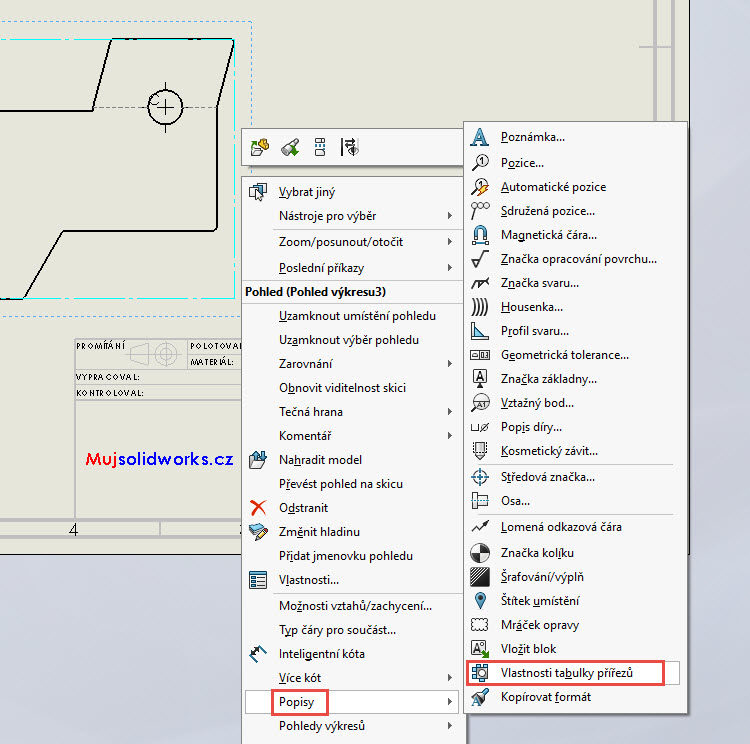Click the third context toolbar icon
Viewport: 750px width, 744px height.
point(320,147)
